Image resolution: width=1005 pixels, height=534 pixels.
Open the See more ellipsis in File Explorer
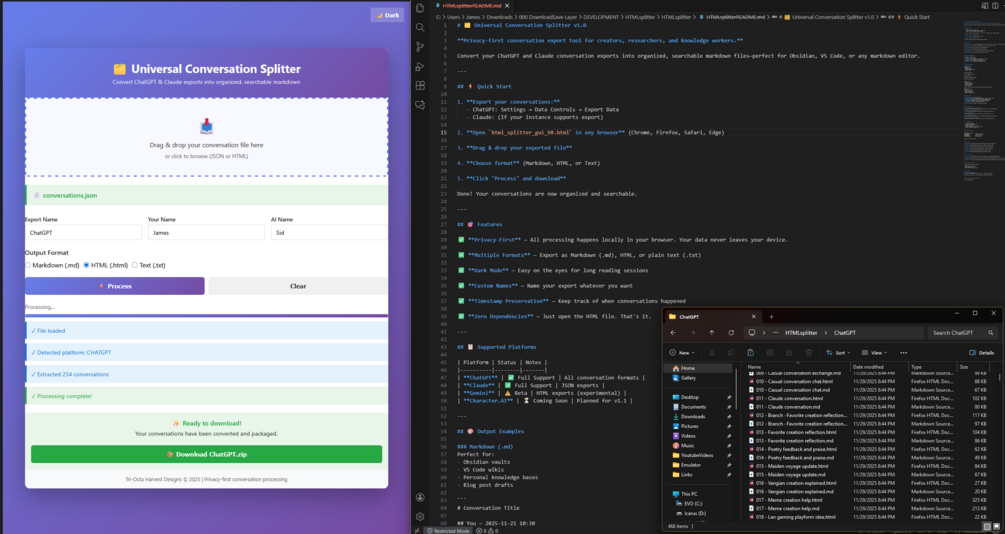coord(904,353)
